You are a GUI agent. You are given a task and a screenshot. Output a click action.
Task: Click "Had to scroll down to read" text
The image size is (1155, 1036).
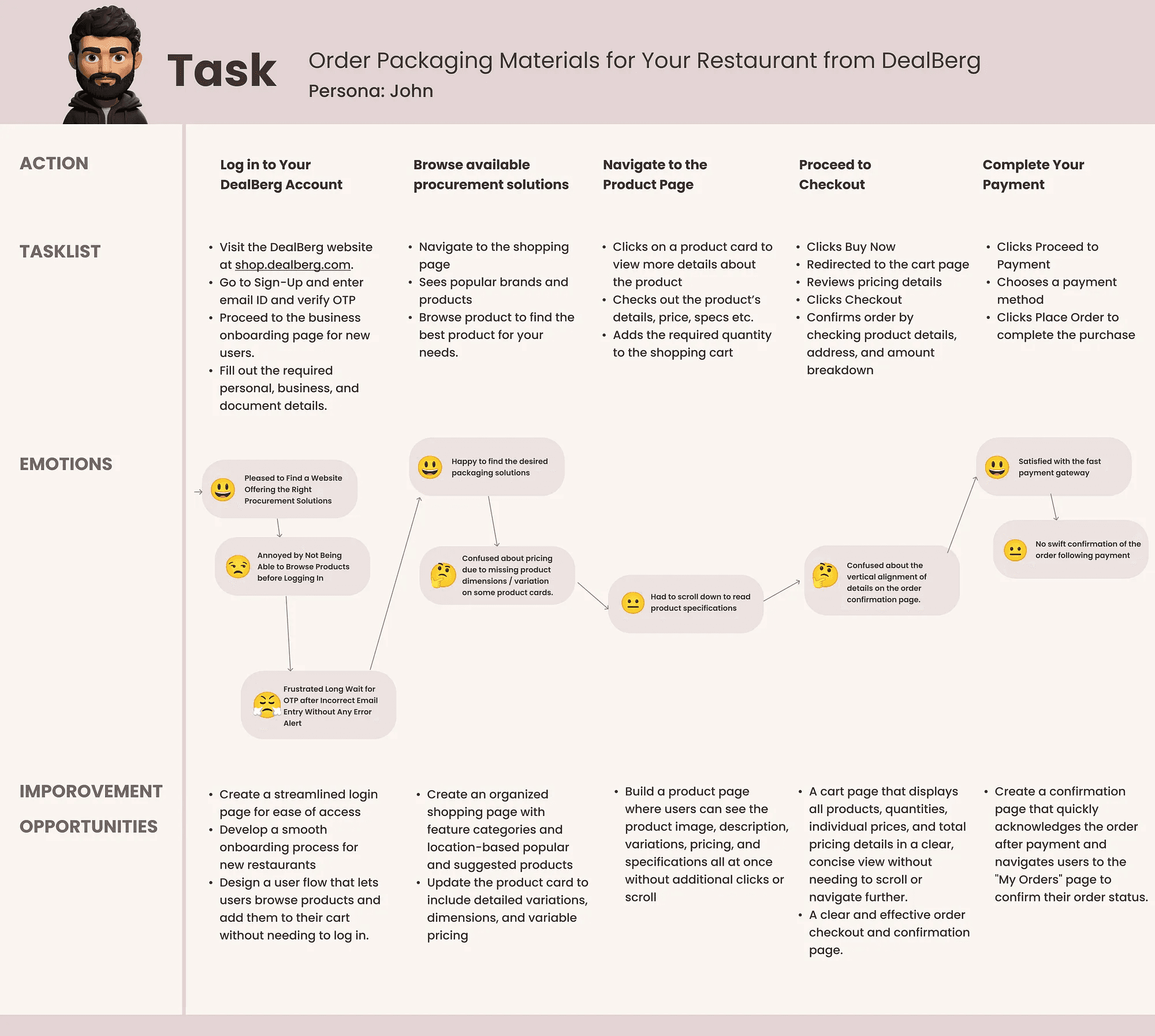tap(701, 602)
